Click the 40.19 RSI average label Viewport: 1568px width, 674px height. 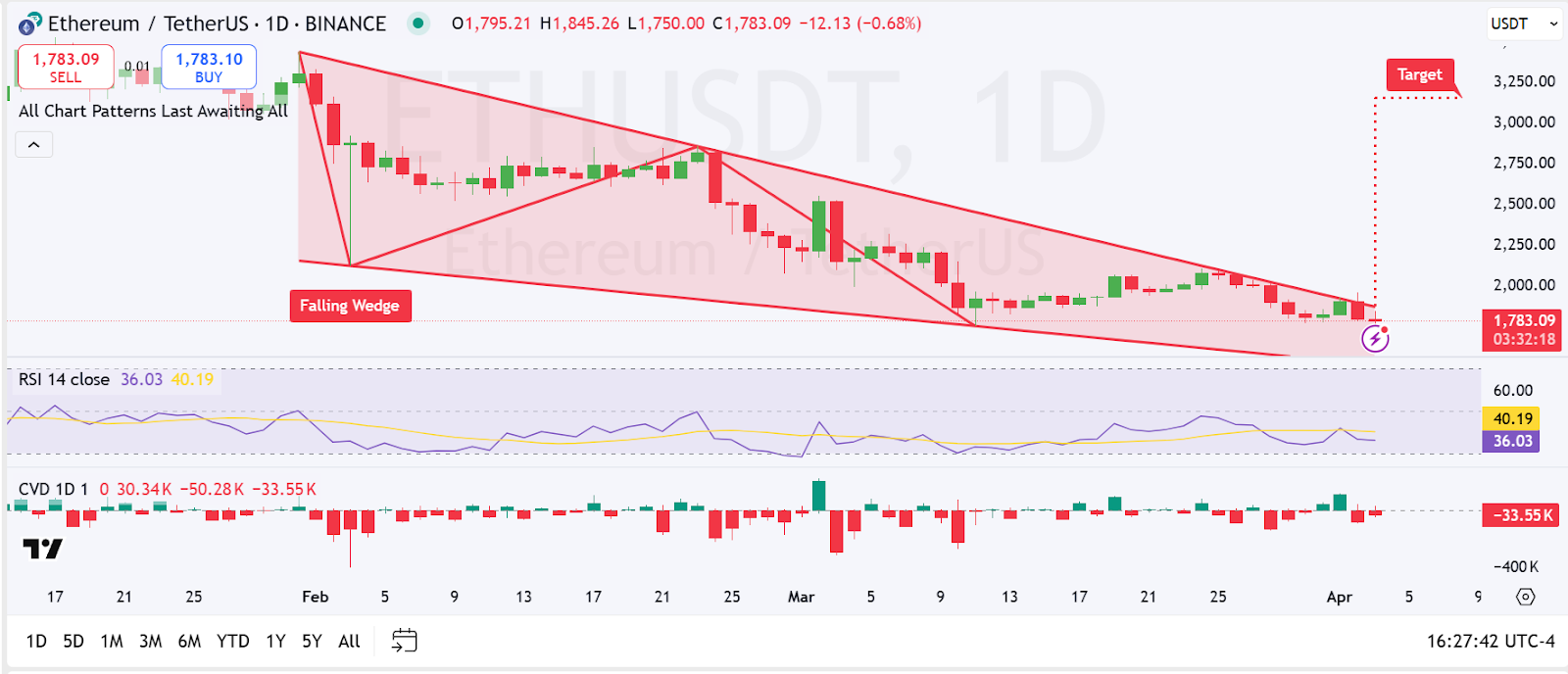(1512, 418)
